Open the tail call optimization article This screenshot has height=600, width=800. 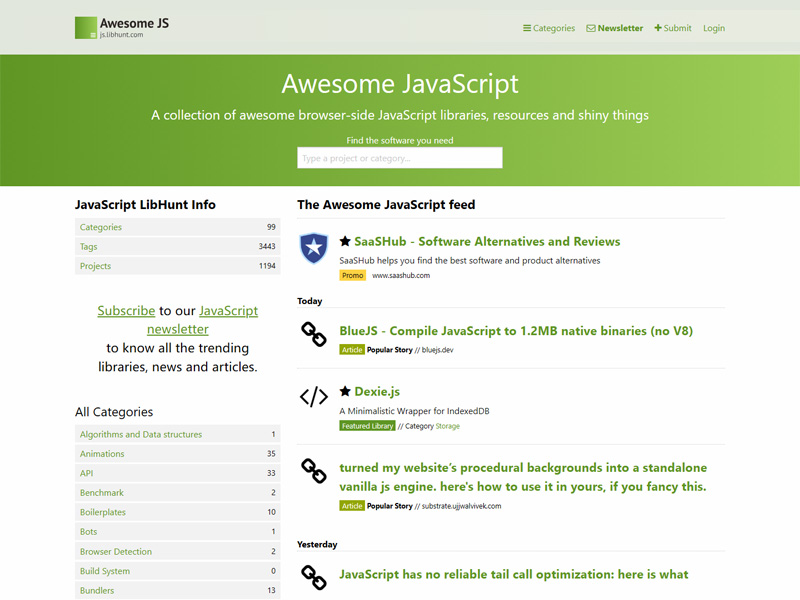tap(514, 574)
